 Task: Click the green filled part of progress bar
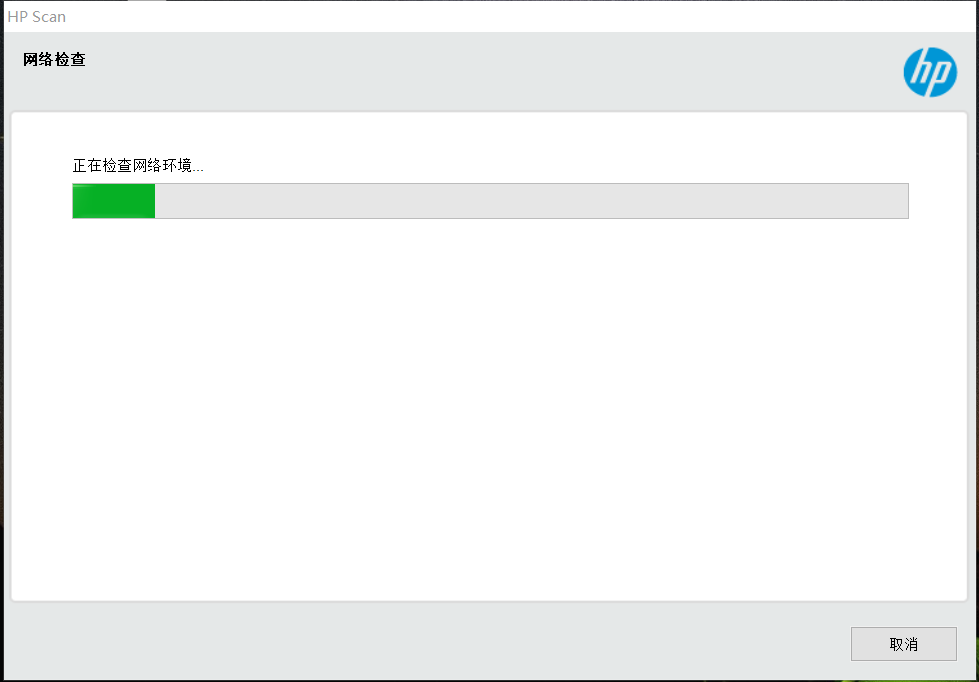pos(114,201)
